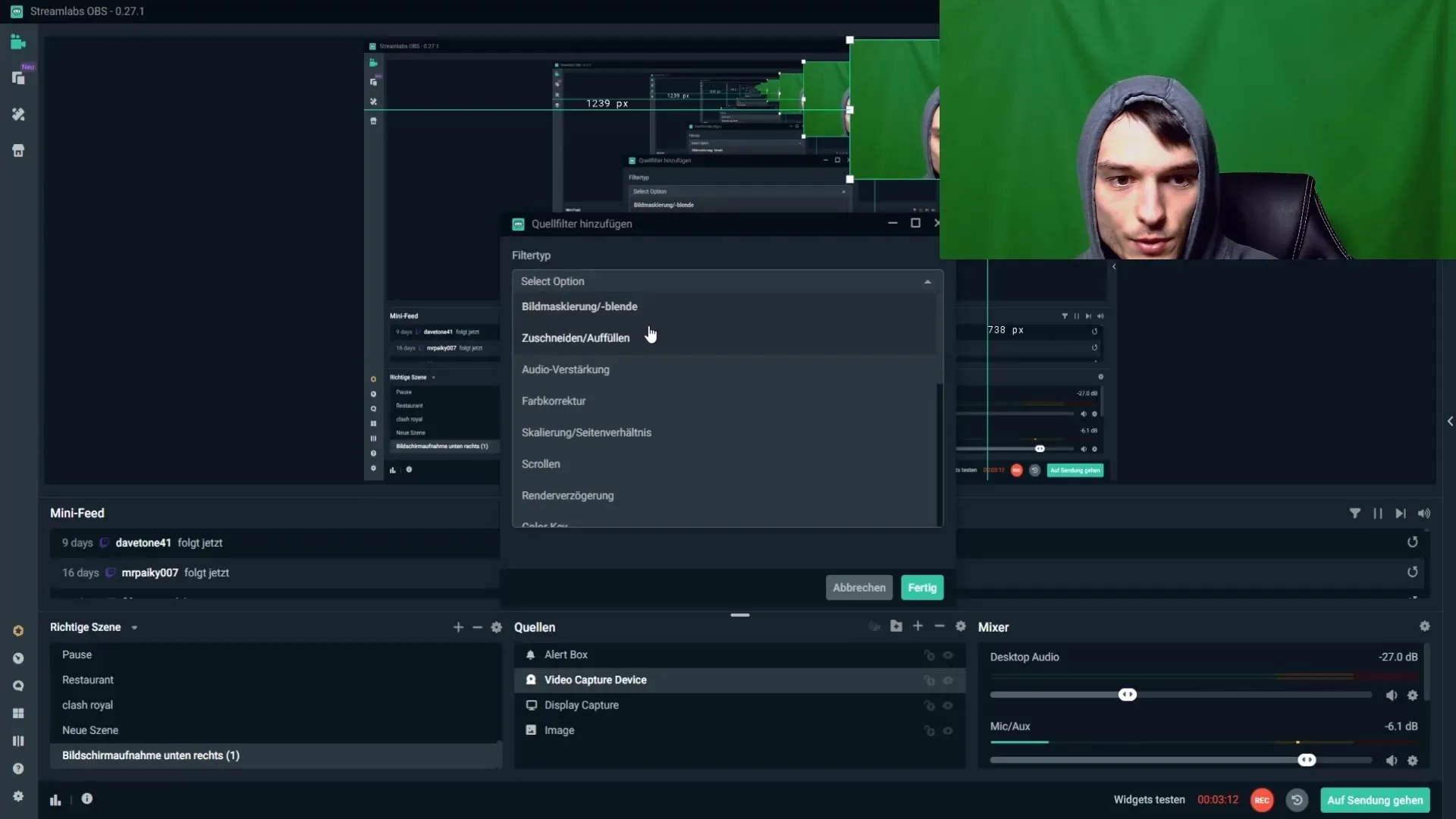Choose Zuschneiden/Auffüllen filter option

[724, 338]
